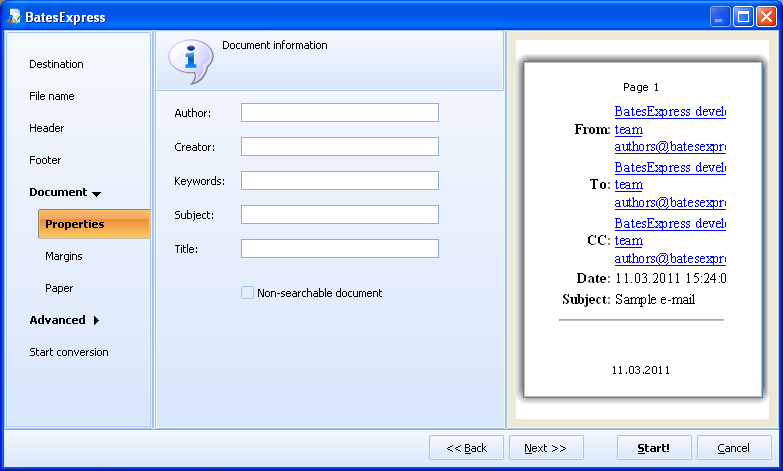Click the BatesExpress title bar app icon
783x471 pixels.
point(14,16)
